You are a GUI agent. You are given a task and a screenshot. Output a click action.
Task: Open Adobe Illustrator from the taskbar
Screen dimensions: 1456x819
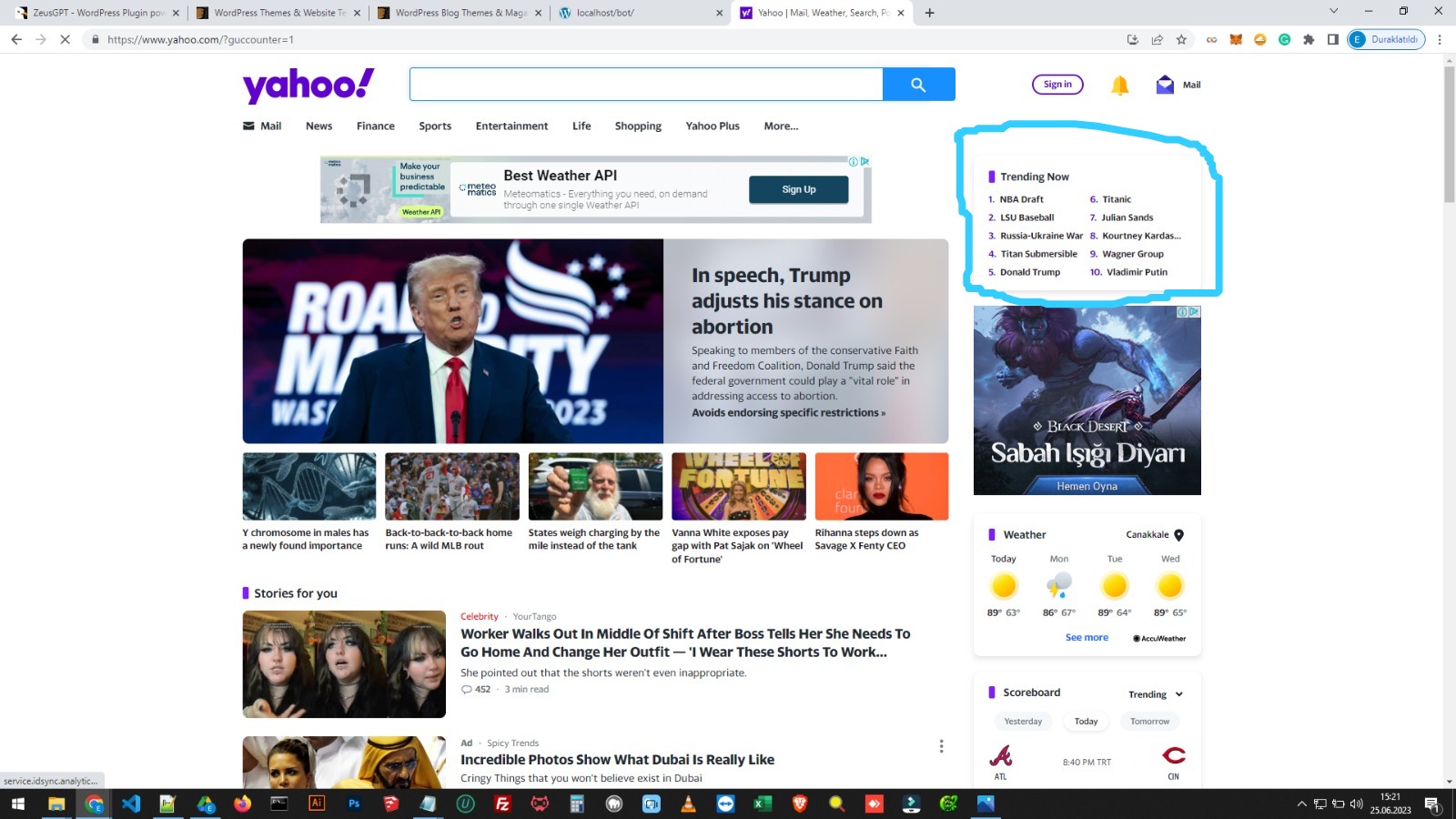pyautogui.click(x=317, y=804)
